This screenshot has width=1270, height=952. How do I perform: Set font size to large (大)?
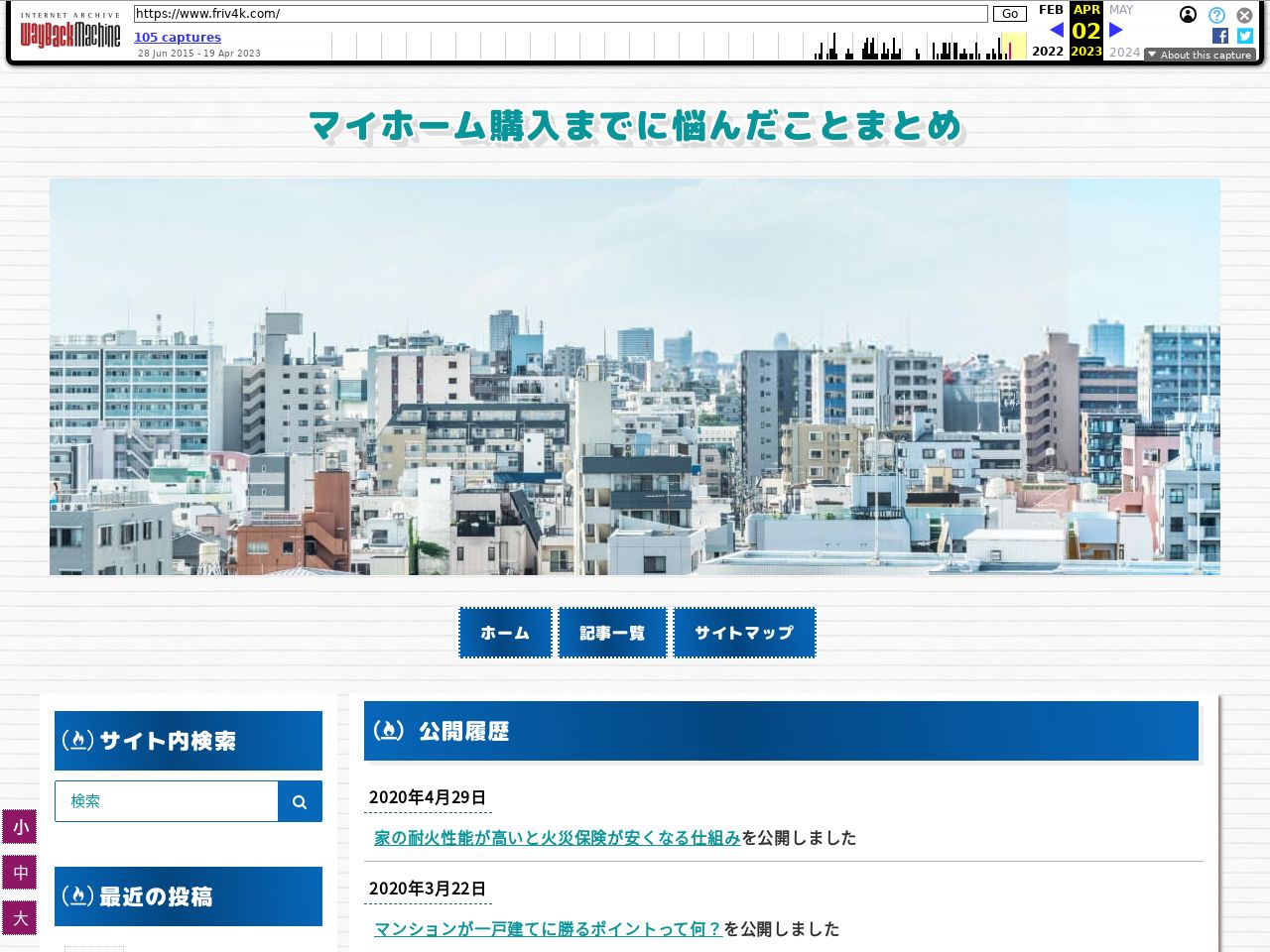[x=20, y=918]
